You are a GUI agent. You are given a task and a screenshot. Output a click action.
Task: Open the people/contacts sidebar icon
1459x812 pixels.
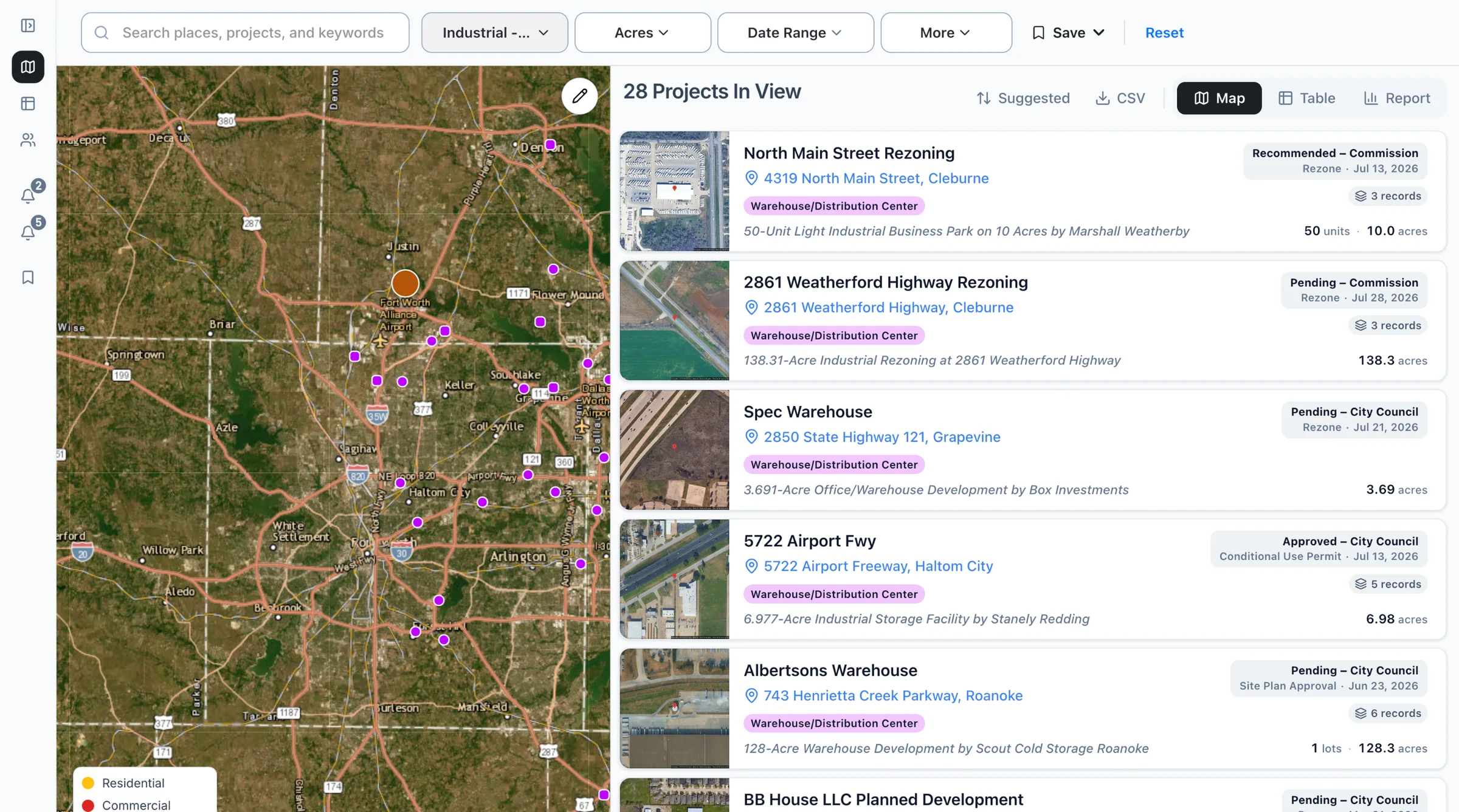[x=28, y=140]
